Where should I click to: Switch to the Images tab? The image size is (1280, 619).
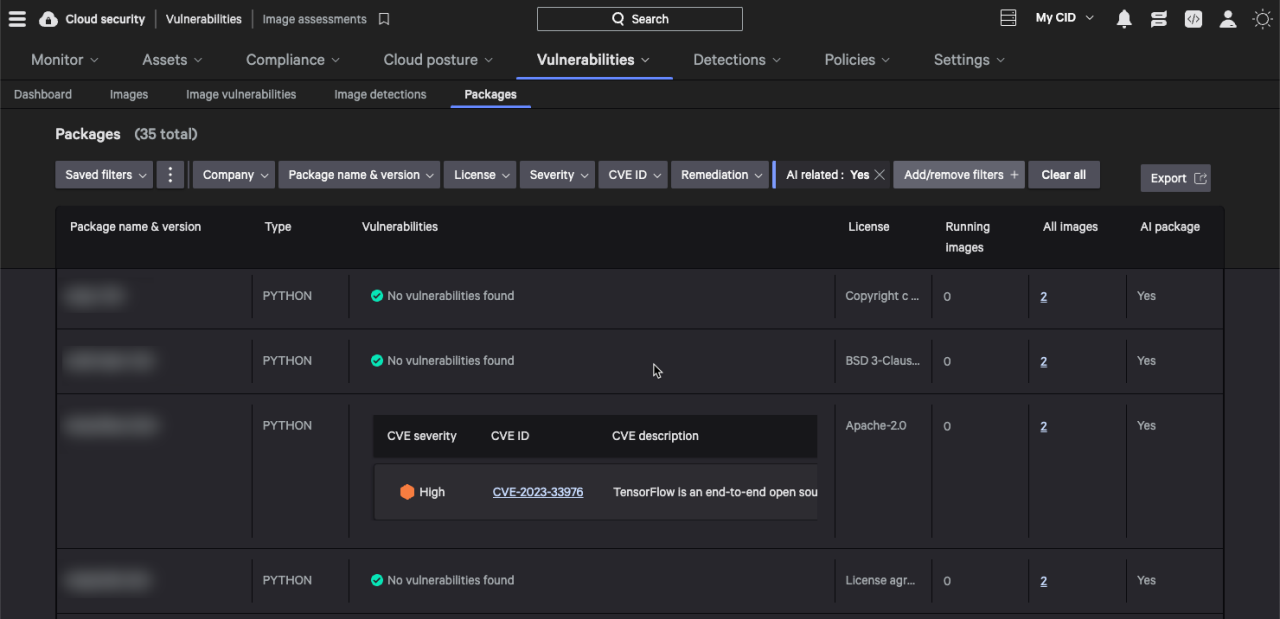click(x=129, y=94)
